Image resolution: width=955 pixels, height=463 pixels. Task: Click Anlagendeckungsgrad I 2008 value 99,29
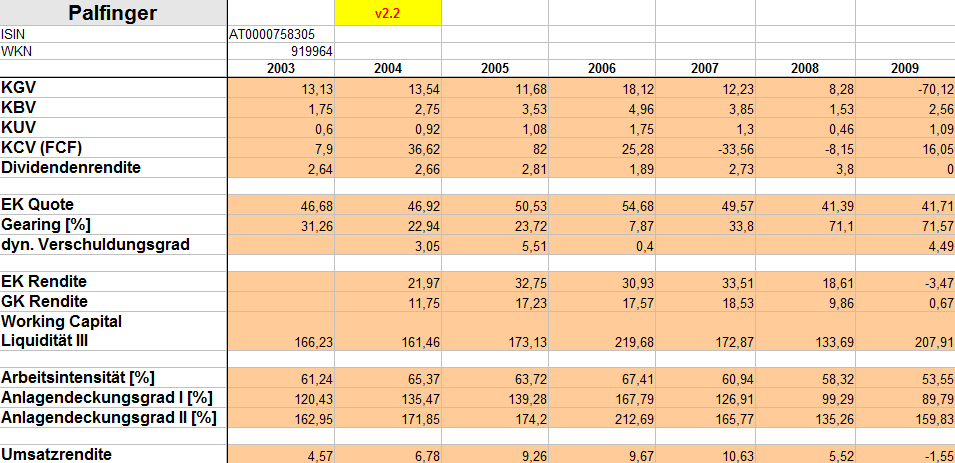[805, 398]
